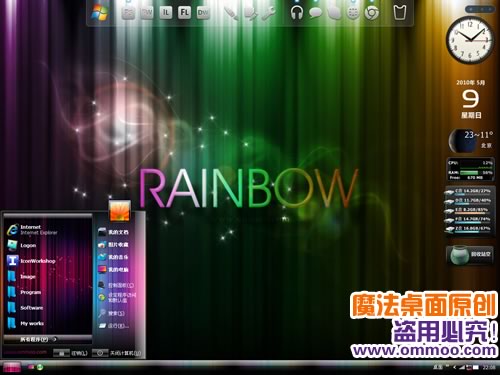The image size is (500, 375).
Task: Expand the All Programs (所有程序) arrow
Action: click(x=38, y=339)
